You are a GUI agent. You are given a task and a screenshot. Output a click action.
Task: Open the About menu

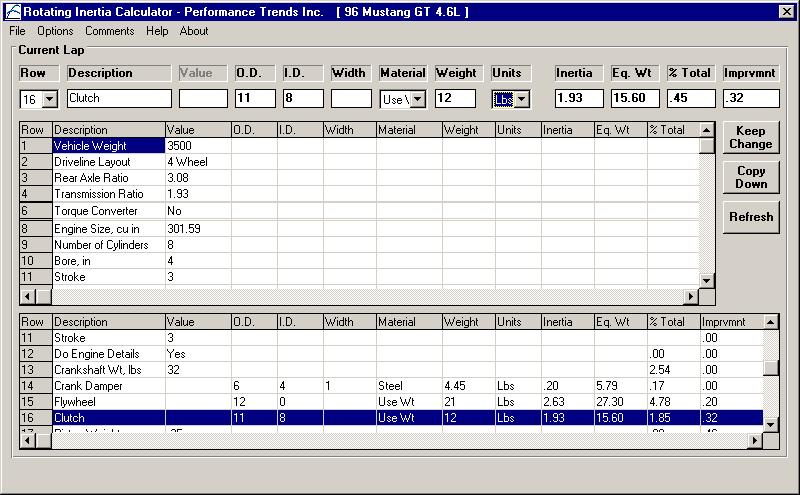click(194, 31)
